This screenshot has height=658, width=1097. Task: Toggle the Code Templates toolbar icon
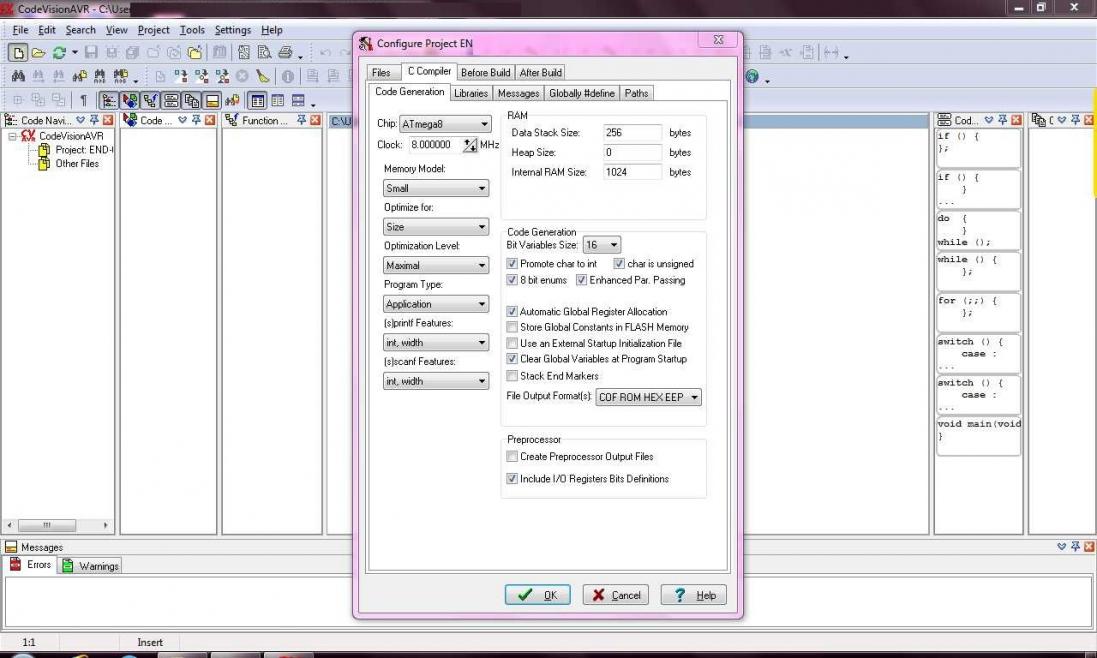tap(171, 101)
